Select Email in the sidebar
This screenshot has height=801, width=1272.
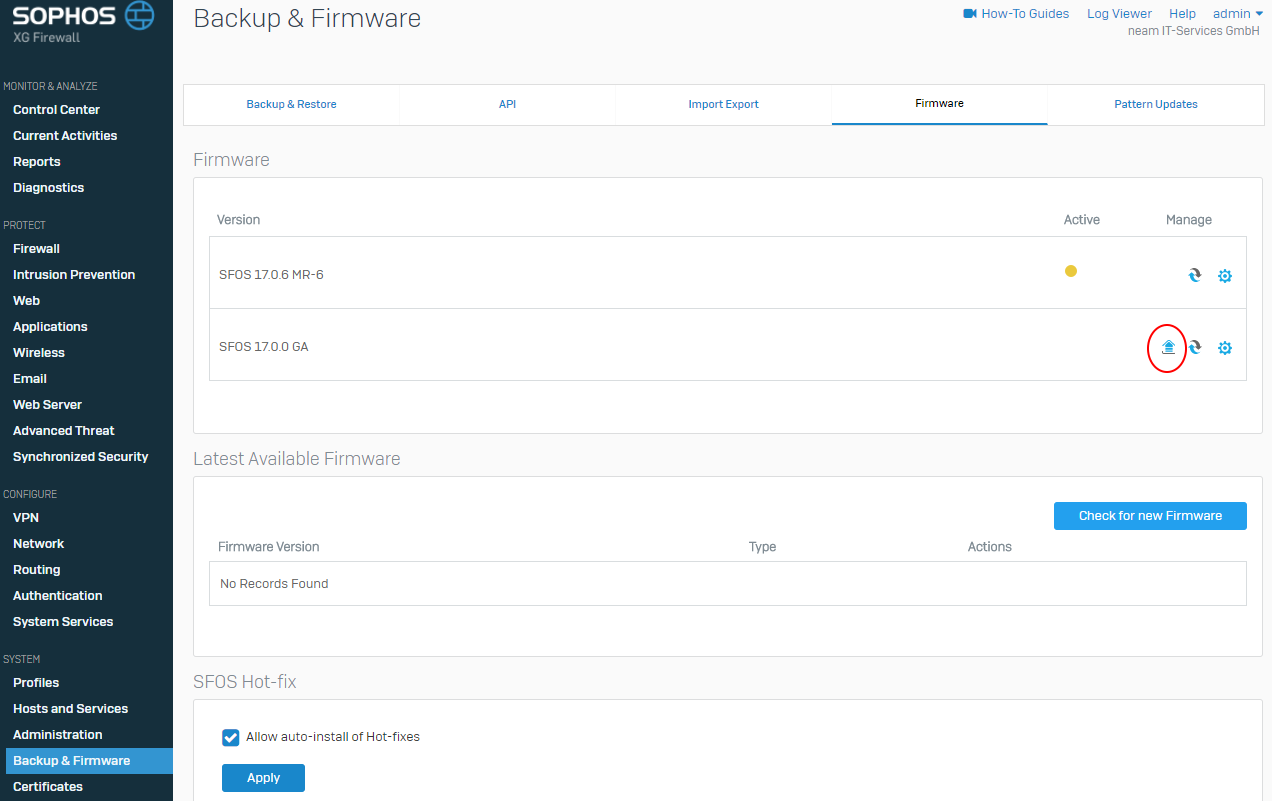coord(30,379)
